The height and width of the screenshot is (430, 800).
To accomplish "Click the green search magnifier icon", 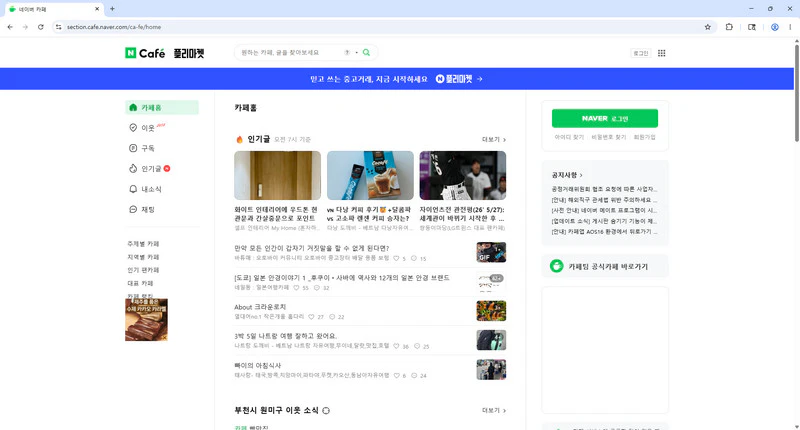I will 366,52.
